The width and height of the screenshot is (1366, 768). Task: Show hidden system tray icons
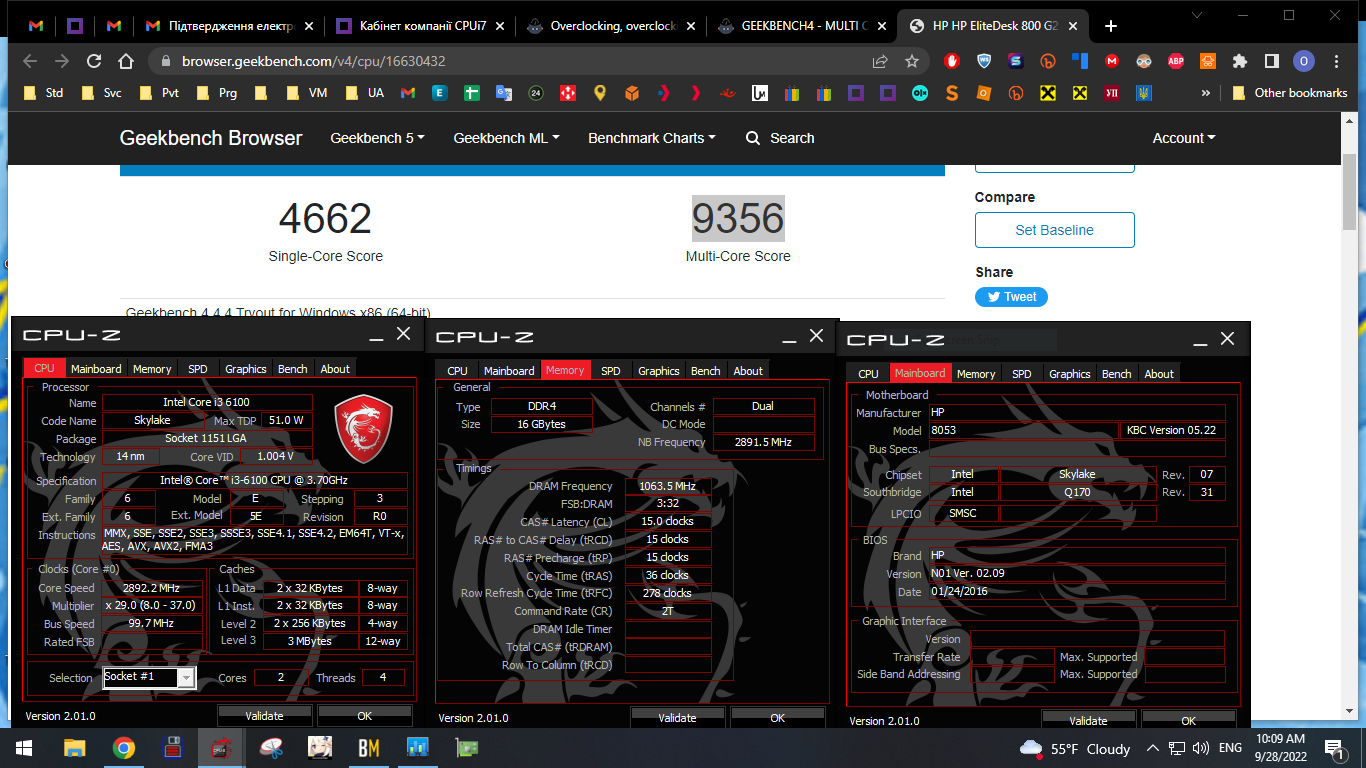point(1152,748)
